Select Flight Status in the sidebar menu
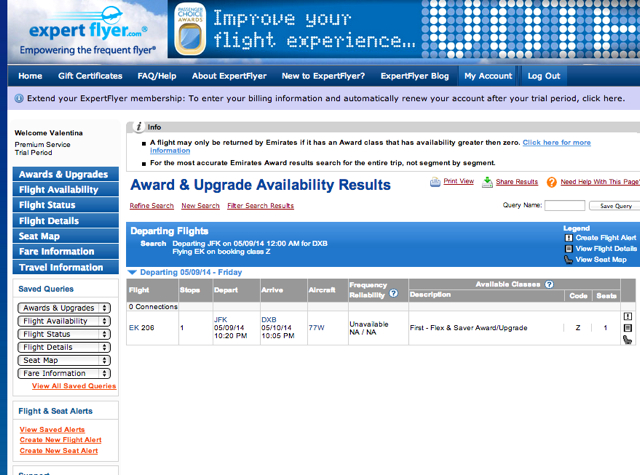The width and height of the screenshot is (640, 475). [66, 205]
